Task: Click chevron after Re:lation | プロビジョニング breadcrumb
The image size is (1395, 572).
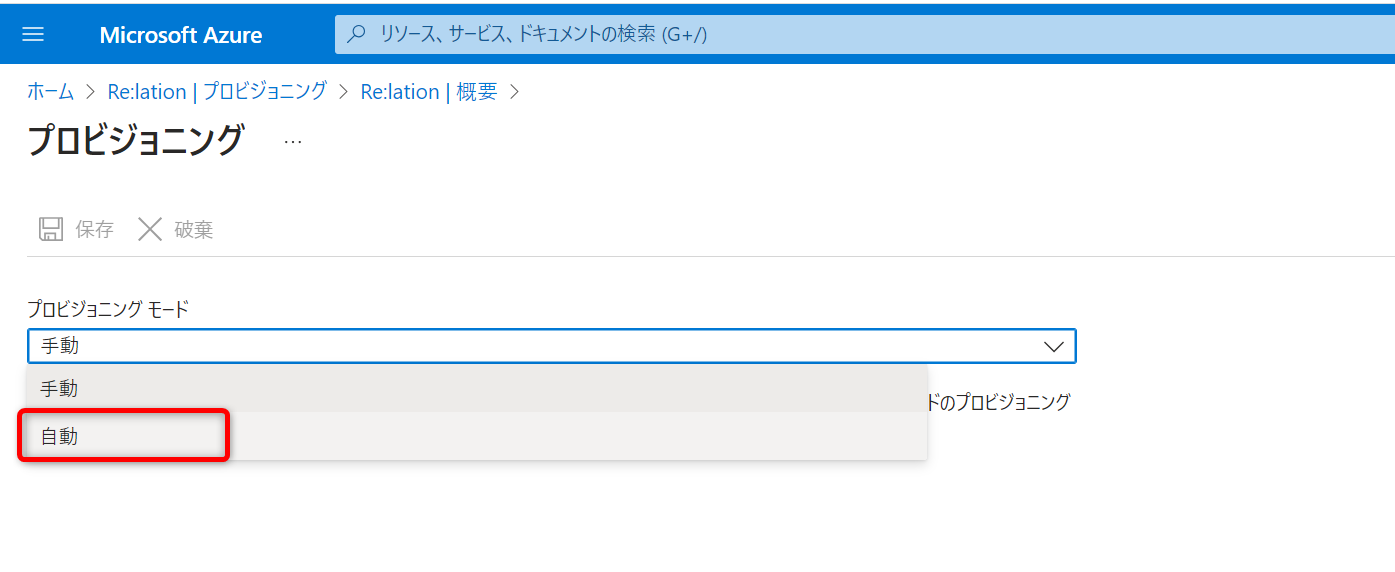Action: (343, 92)
